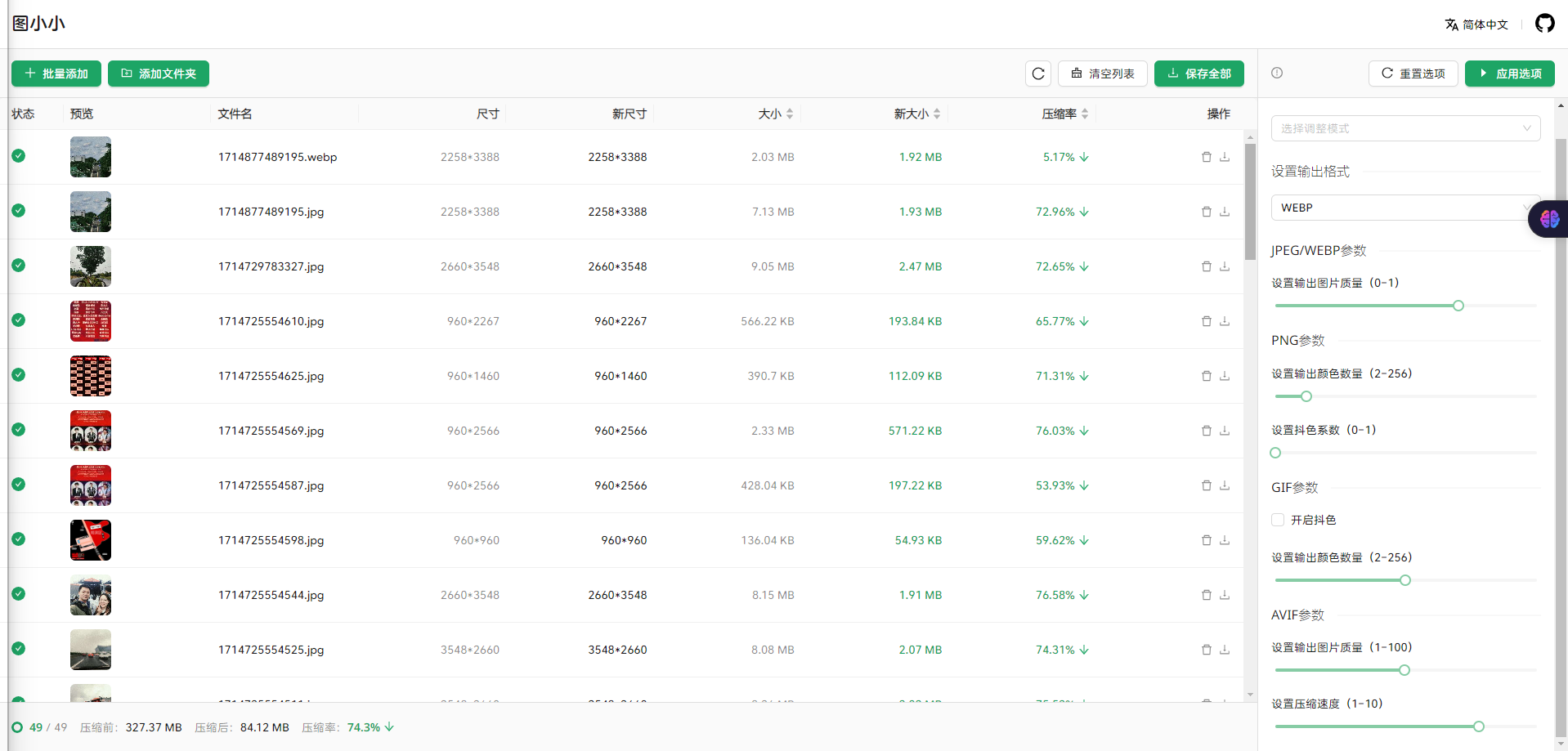Download the compressed 1714877489195.jpg file
Screen dimensions: 1568x751
tap(1225, 212)
